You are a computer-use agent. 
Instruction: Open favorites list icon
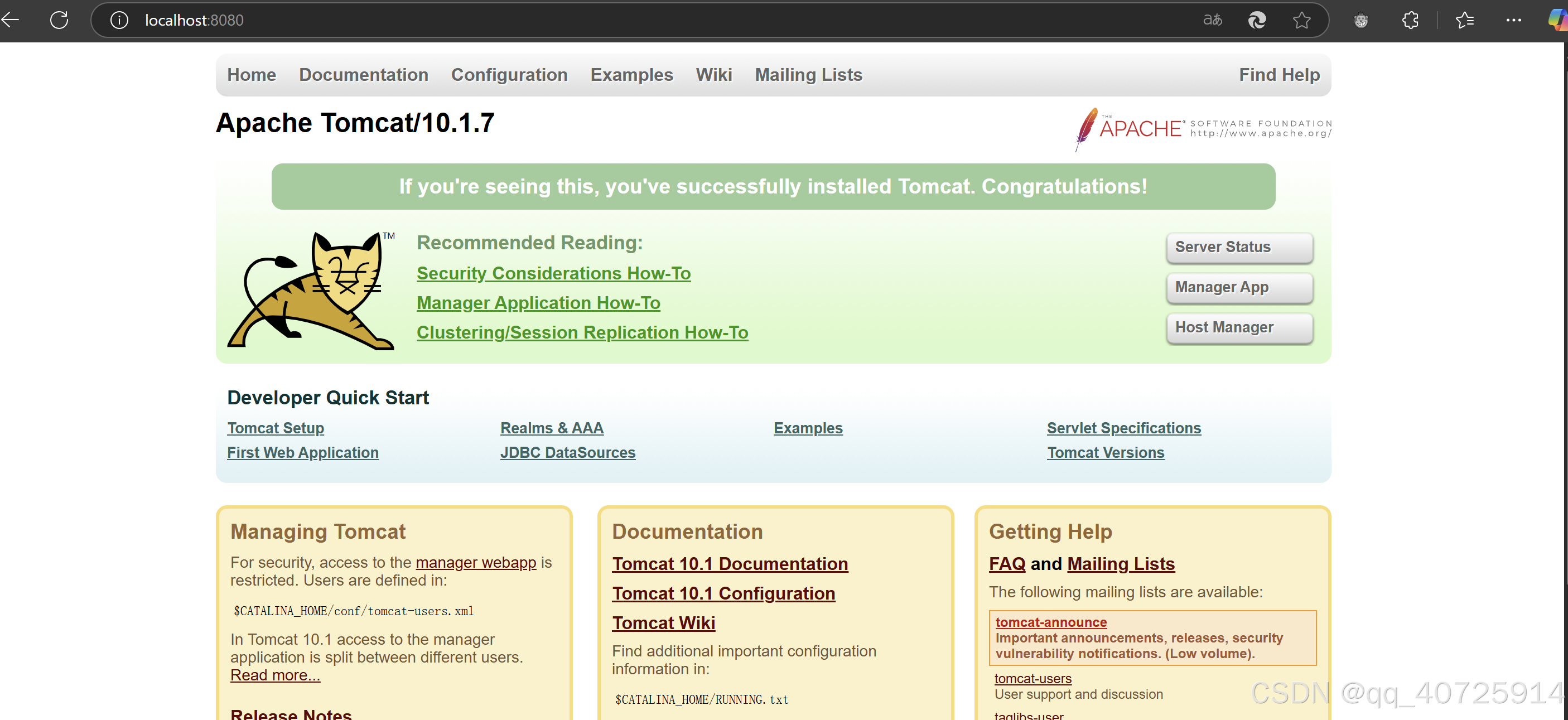1464,20
